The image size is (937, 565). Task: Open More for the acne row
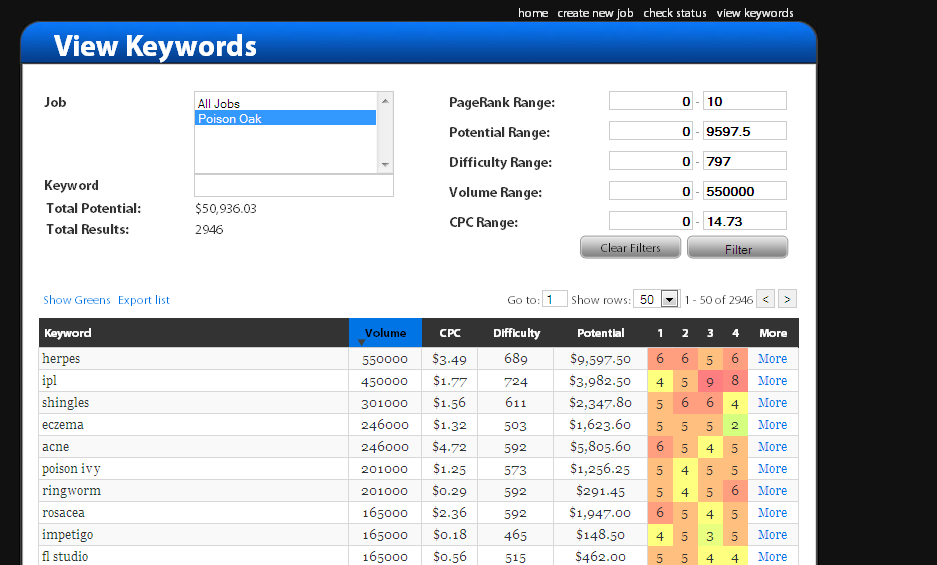tap(773, 447)
